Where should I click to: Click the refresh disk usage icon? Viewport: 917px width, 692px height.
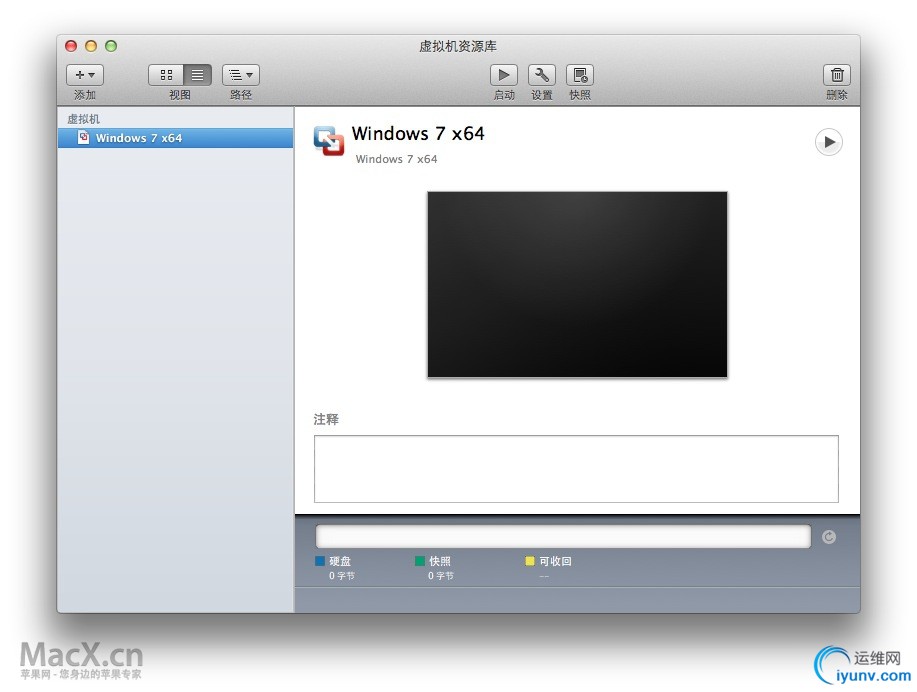829,537
